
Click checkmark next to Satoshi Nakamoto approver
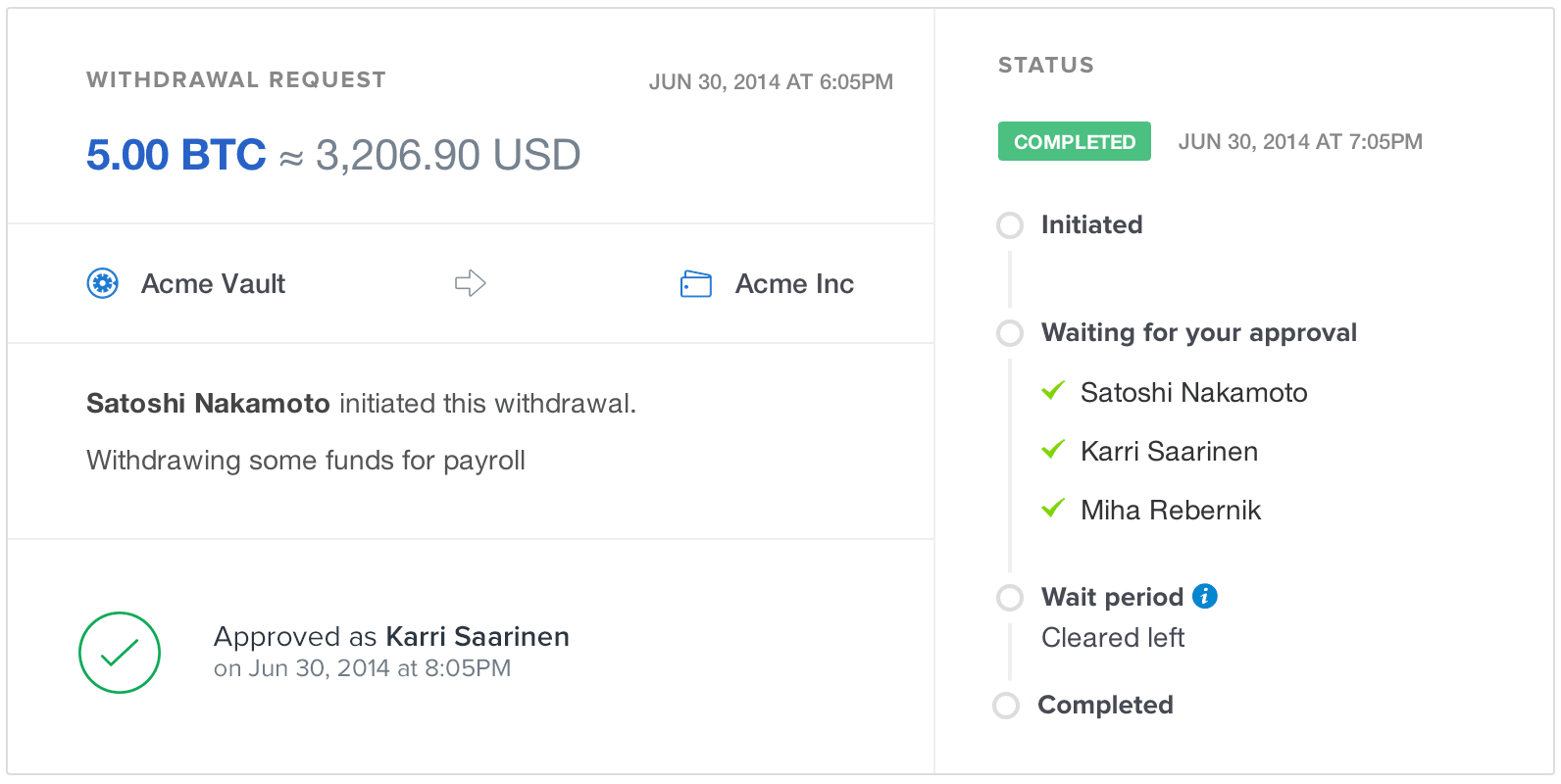tap(1053, 391)
